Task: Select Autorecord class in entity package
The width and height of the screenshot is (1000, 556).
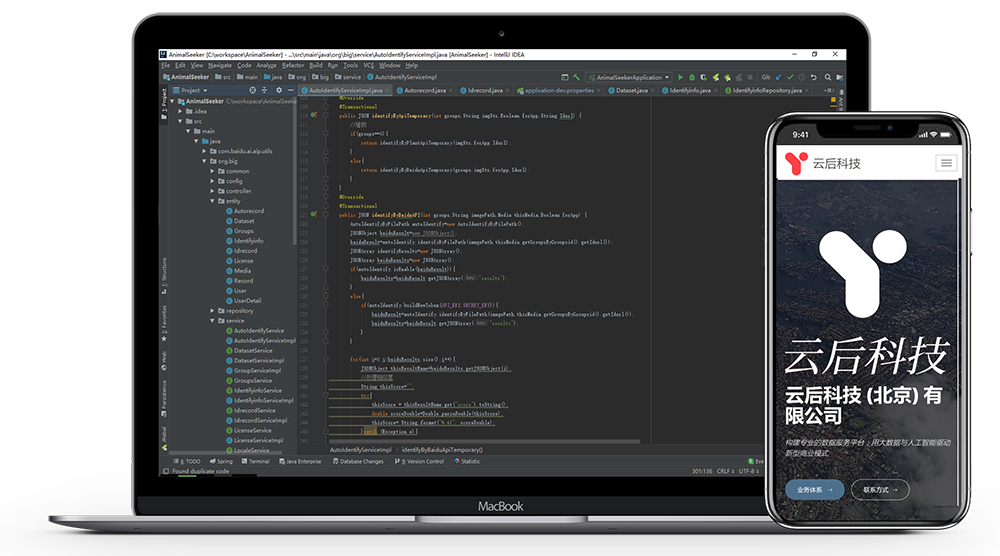Action: 244,211
